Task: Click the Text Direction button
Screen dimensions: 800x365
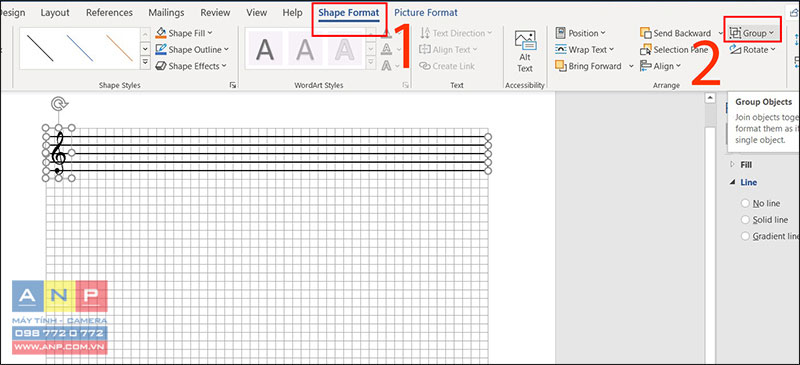Action: [x=456, y=33]
